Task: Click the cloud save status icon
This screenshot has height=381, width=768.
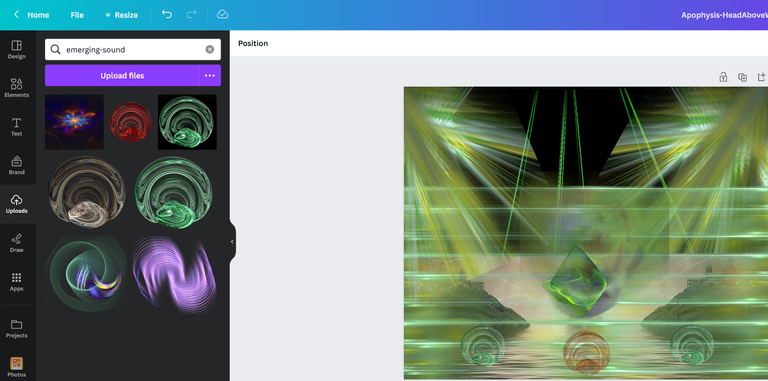Action: coord(222,15)
